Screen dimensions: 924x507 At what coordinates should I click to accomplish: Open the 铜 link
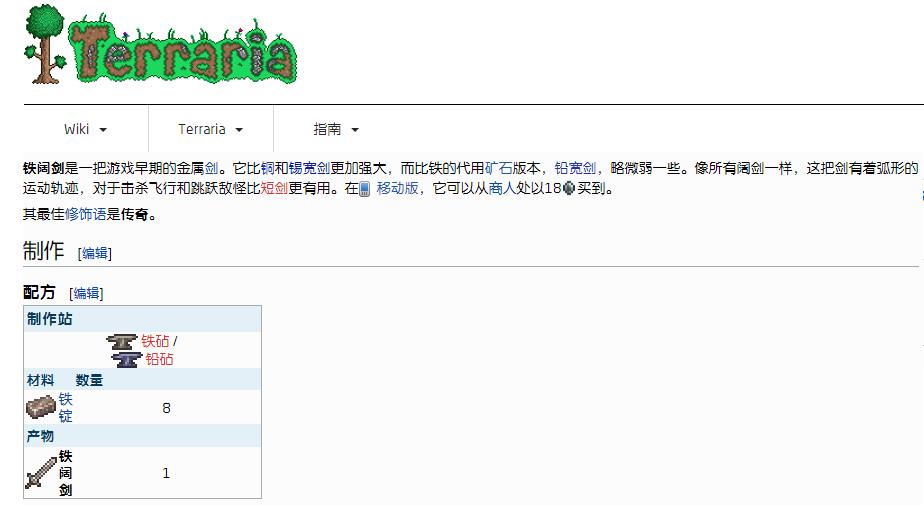pos(267,169)
